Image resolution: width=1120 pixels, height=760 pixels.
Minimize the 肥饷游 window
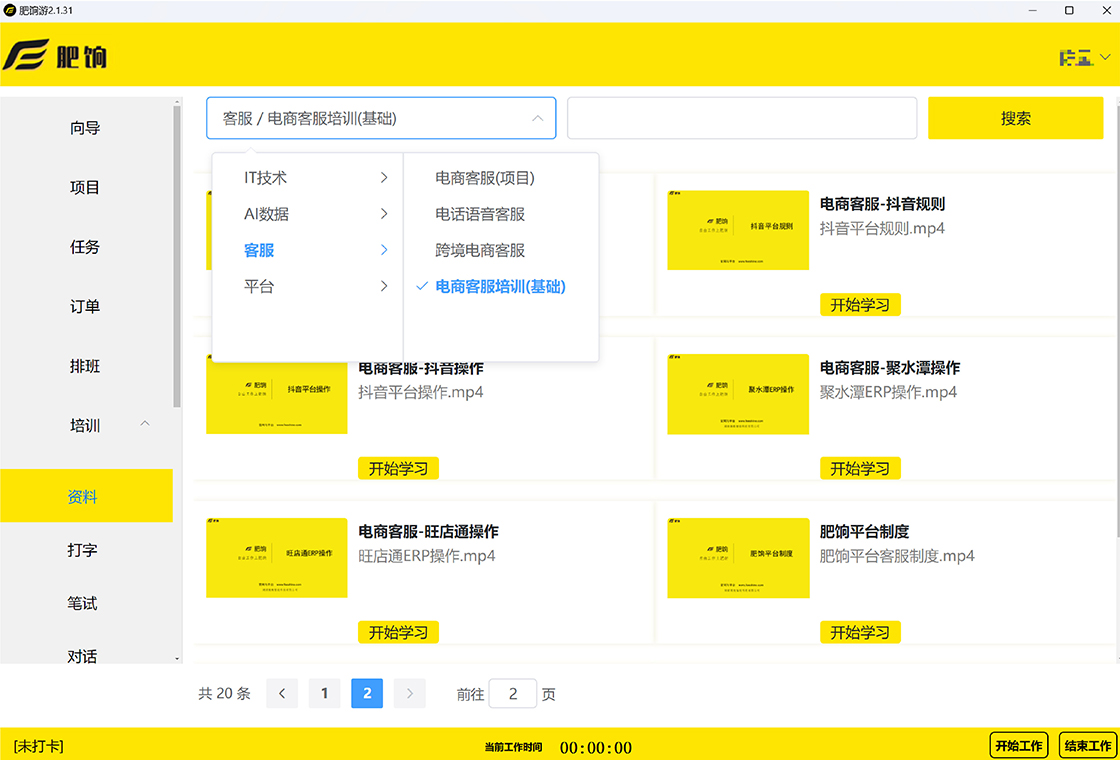[x=1034, y=10]
